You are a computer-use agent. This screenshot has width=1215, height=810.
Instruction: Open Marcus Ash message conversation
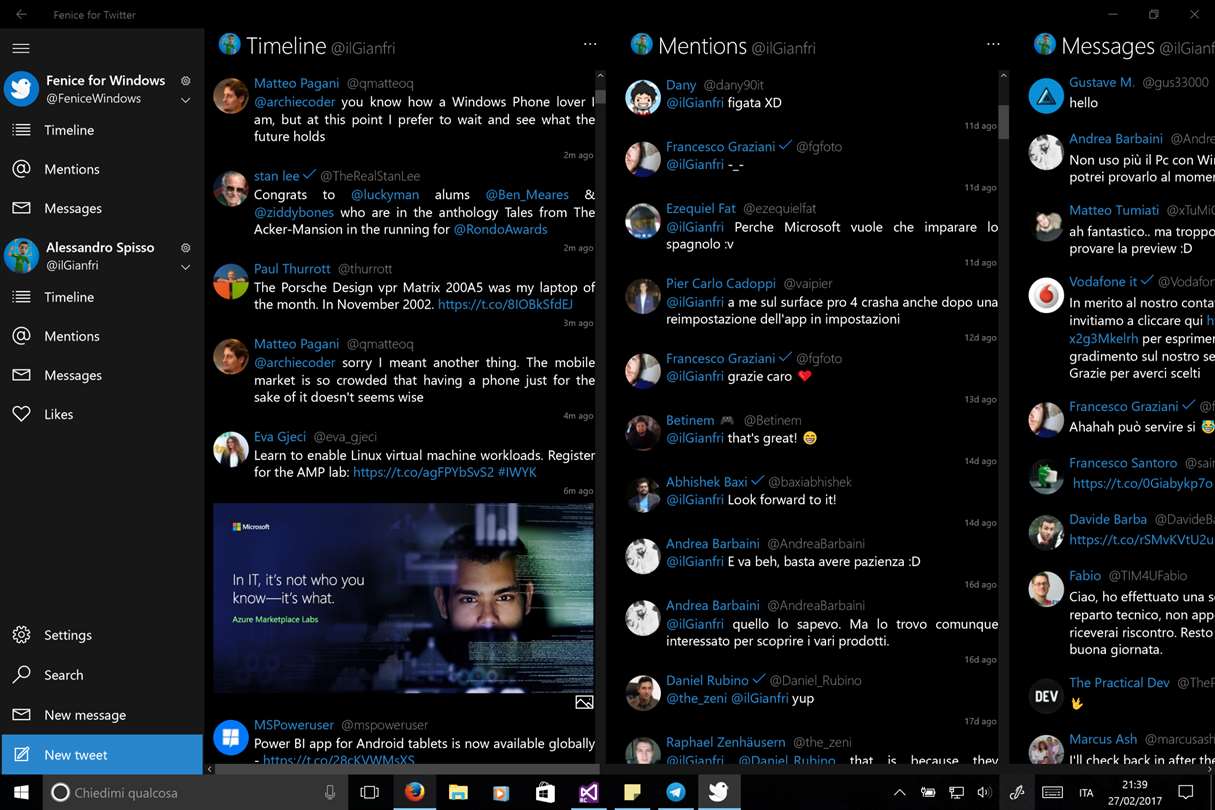click(1122, 749)
